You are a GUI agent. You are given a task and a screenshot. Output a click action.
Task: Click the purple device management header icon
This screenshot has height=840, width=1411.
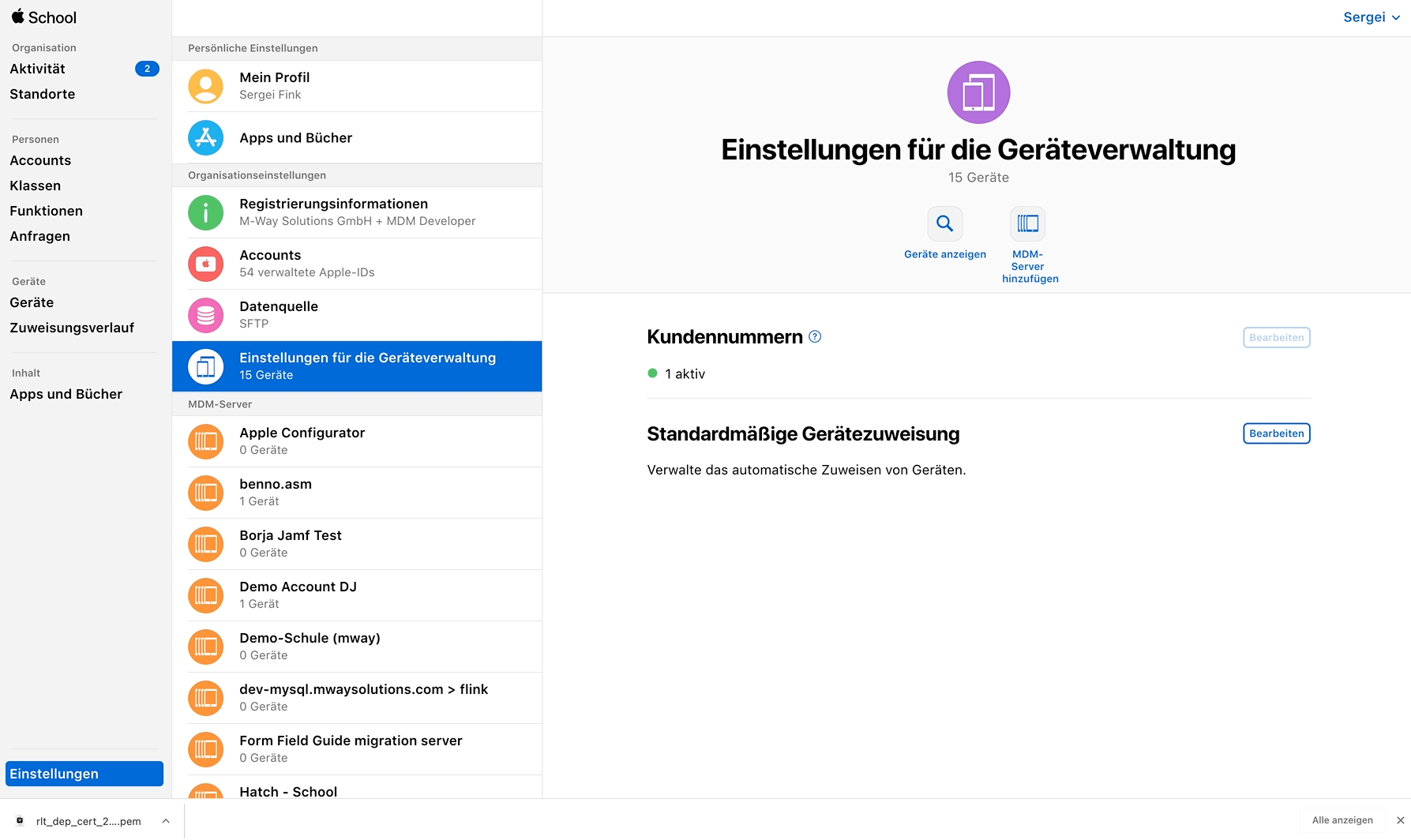click(x=978, y=92)
